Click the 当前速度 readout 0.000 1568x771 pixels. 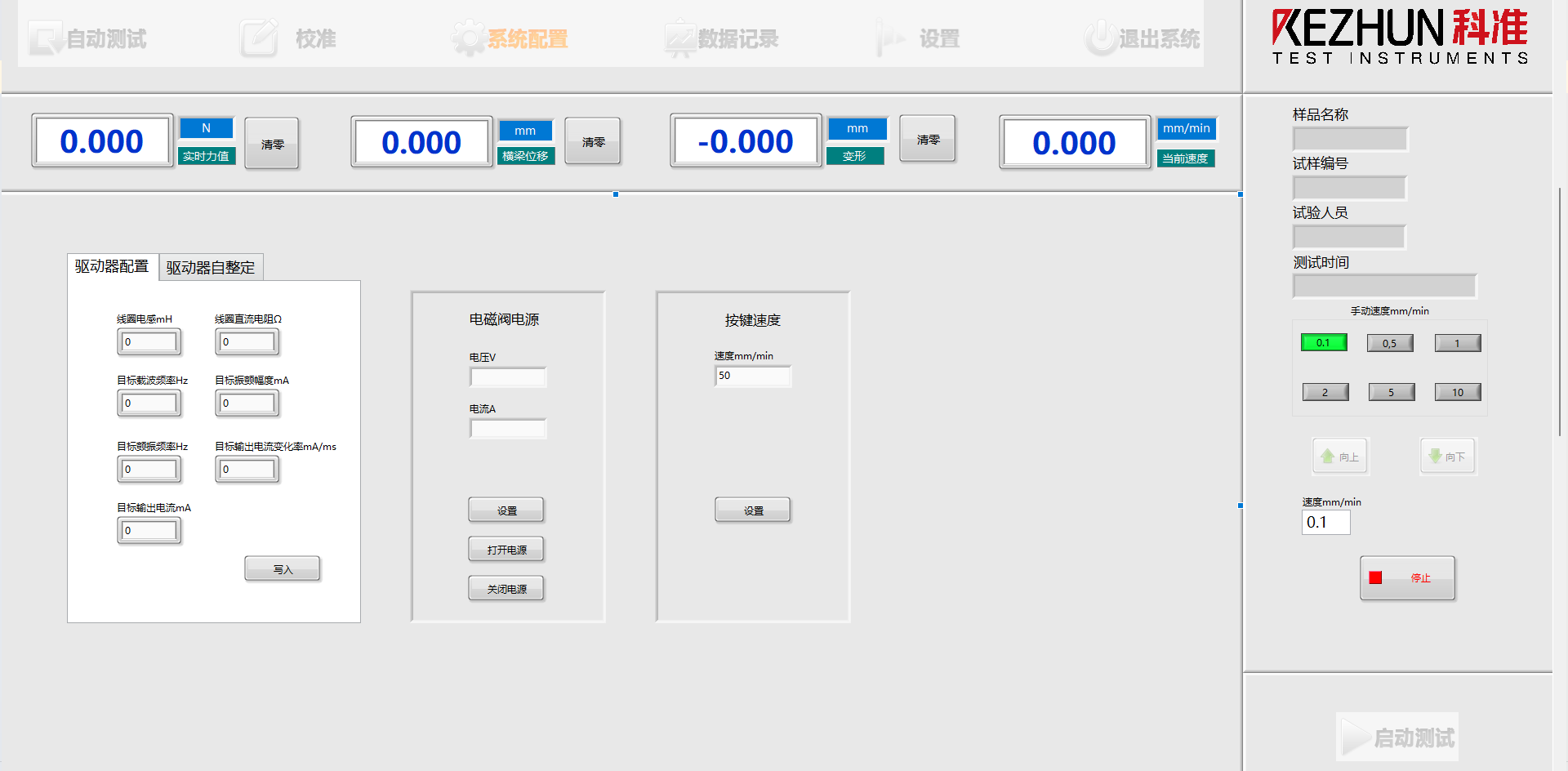(x=1075, y=143)
